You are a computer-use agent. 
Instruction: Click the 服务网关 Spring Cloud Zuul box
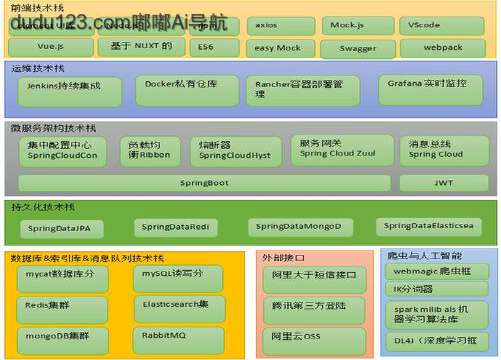coord(342,150)
